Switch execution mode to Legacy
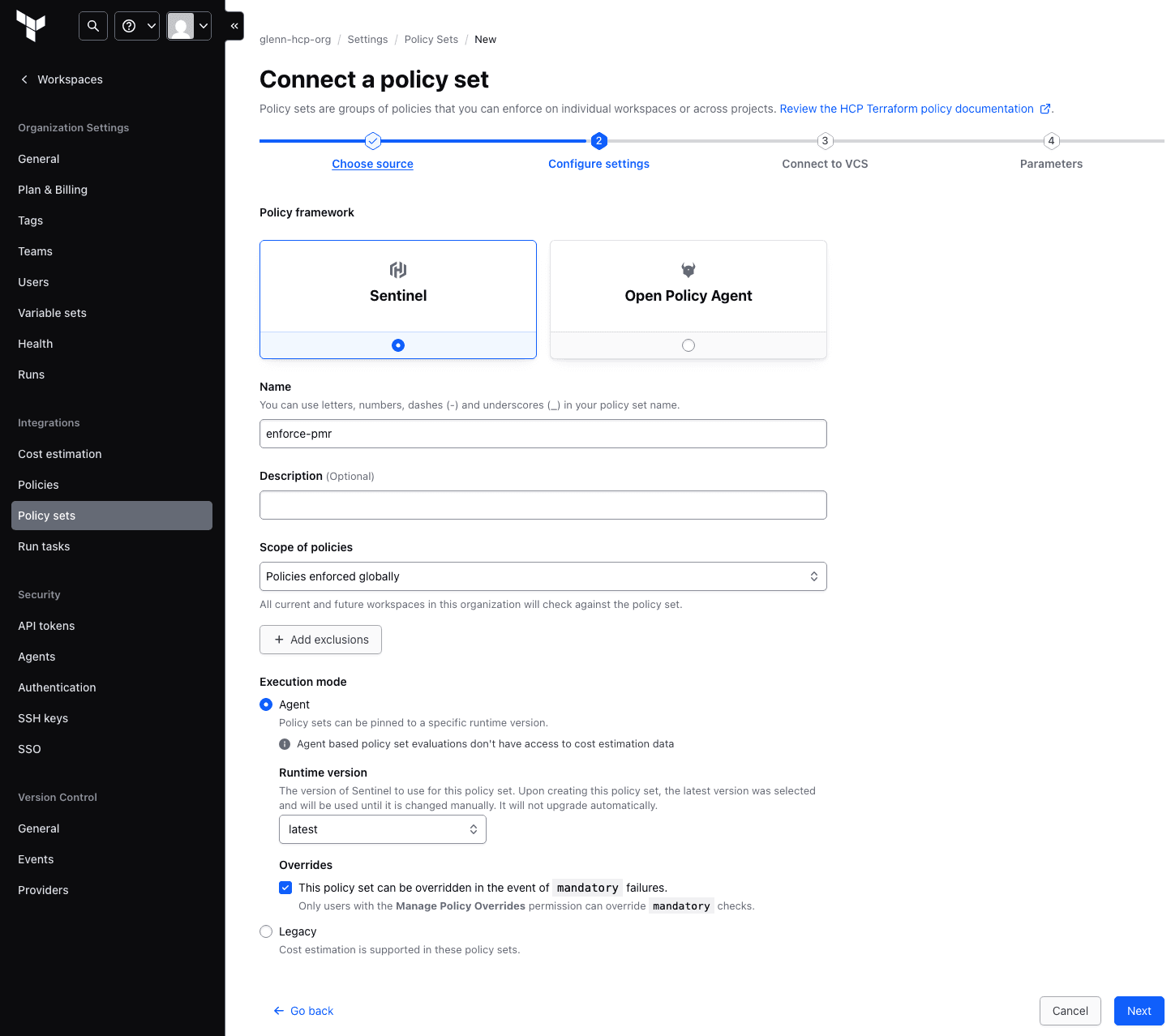This screenshot has height=1036, width=1171. [x=266, y=931]
